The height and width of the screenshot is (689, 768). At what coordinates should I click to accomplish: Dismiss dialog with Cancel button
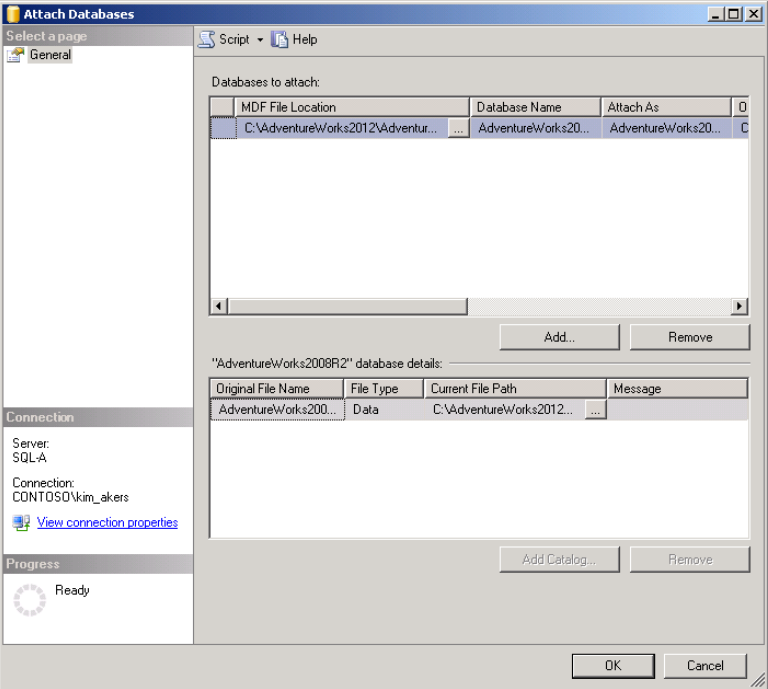click(705, 665)
